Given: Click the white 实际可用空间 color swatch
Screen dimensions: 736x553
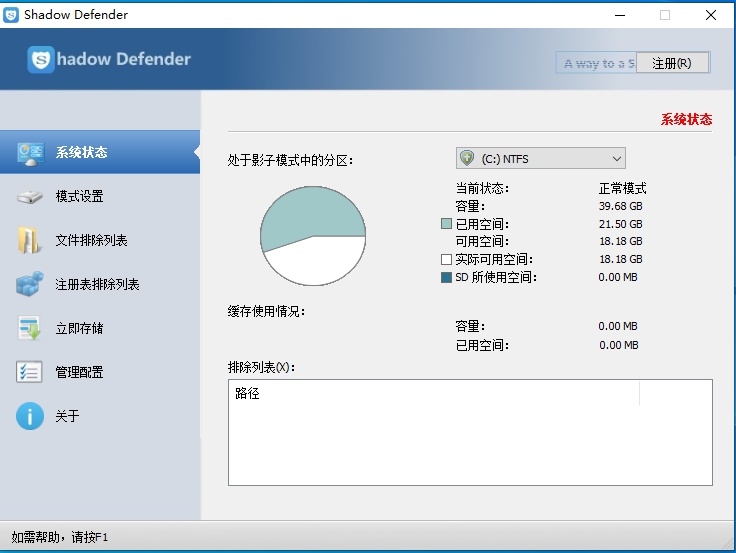Looking at the screenshot, I should pyautogui.click(x=446, y=259).
